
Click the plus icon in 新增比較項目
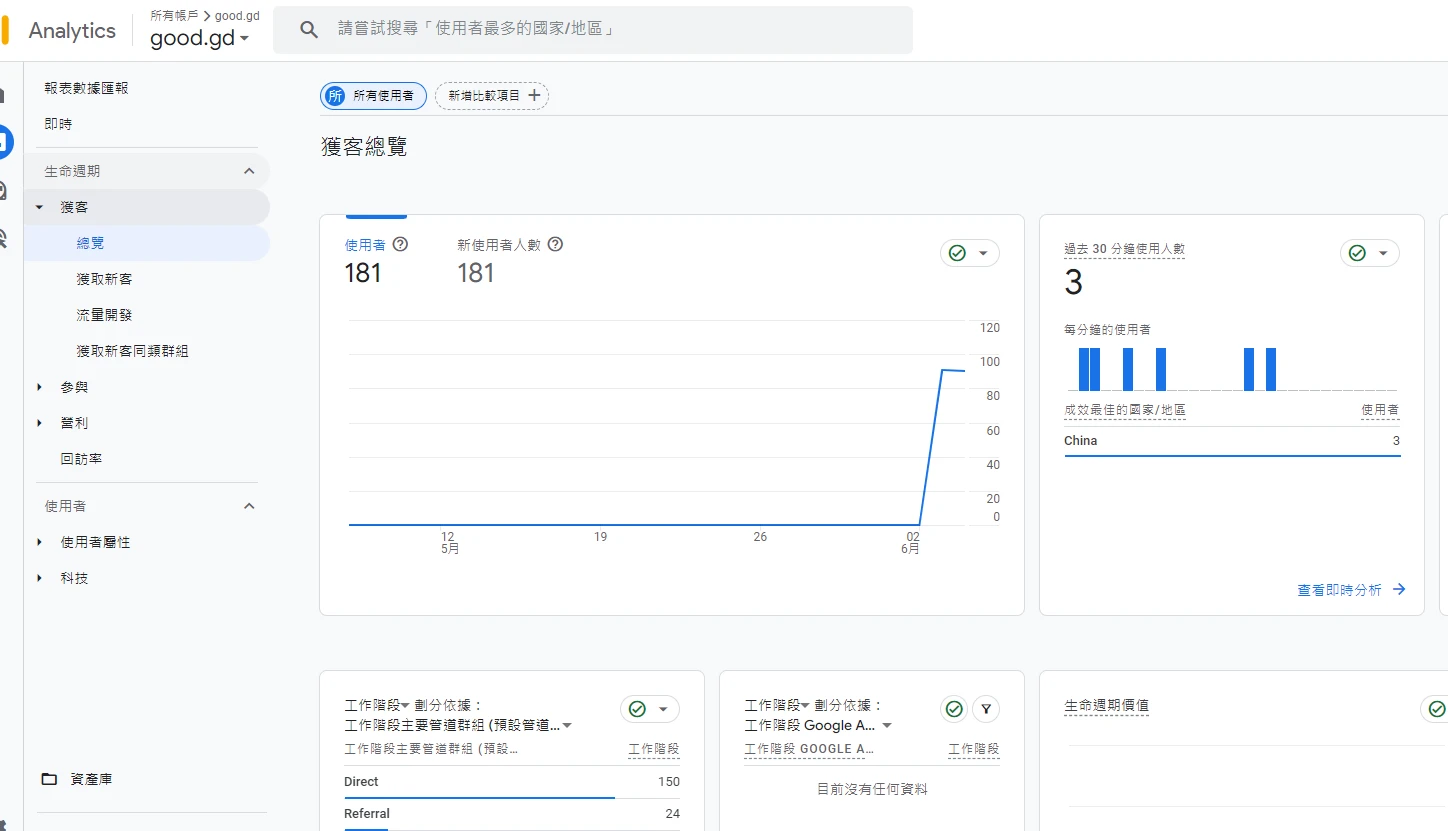534,96
